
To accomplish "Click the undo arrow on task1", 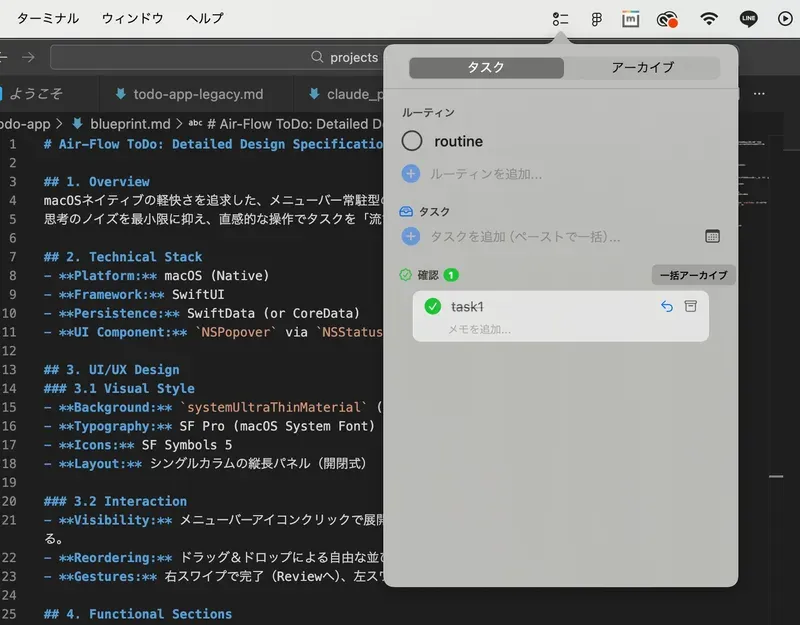I will (x=667, y=306).
